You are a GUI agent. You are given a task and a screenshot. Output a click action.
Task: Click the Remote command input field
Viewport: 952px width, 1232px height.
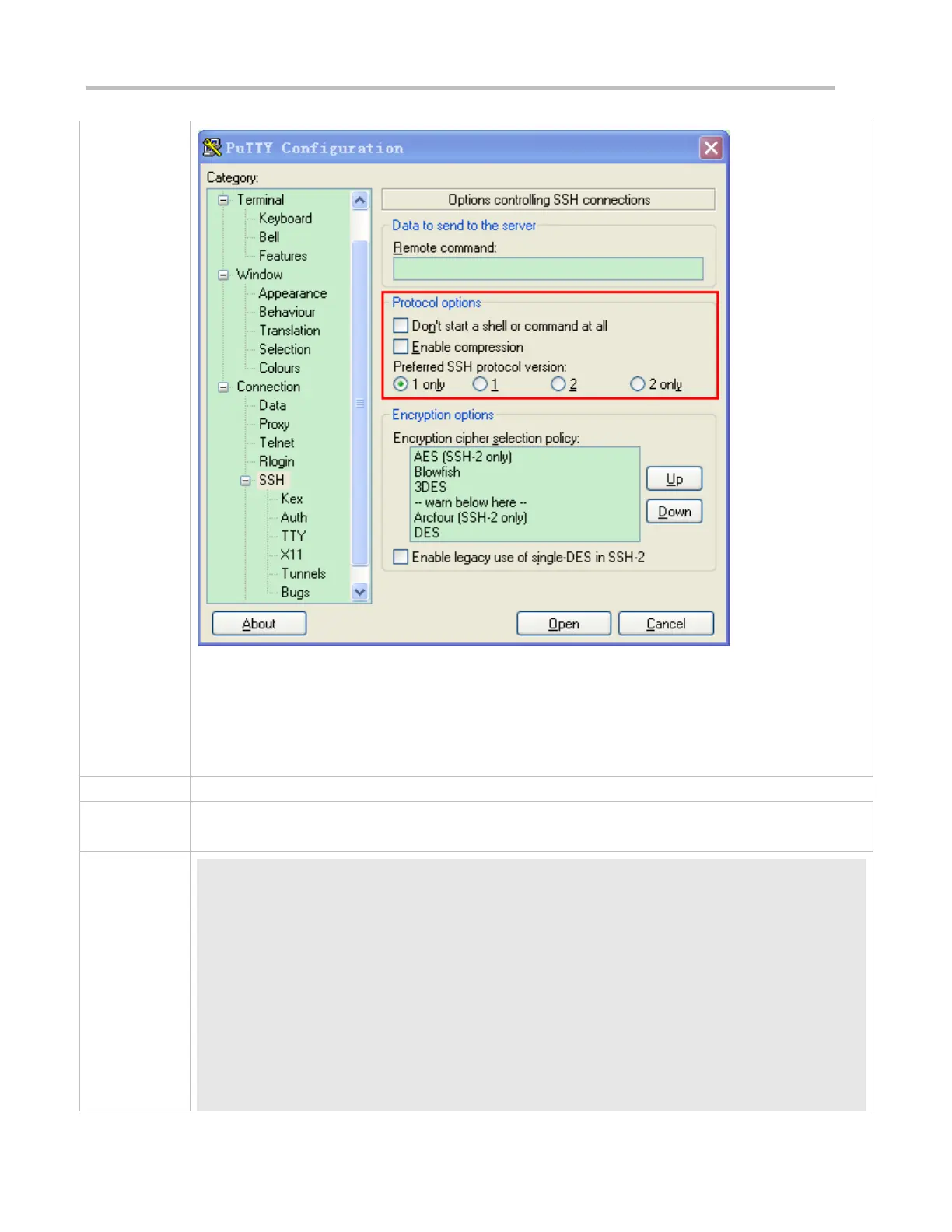click(548, 268)
